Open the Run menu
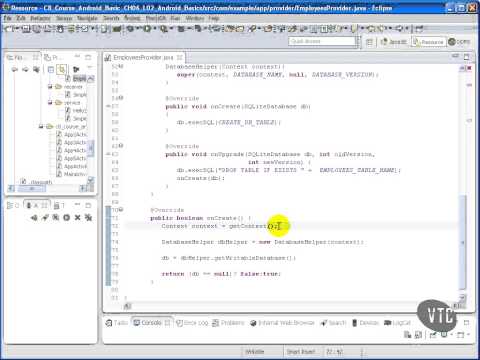Viewport: 480px width, 360px height. [176, 18]
